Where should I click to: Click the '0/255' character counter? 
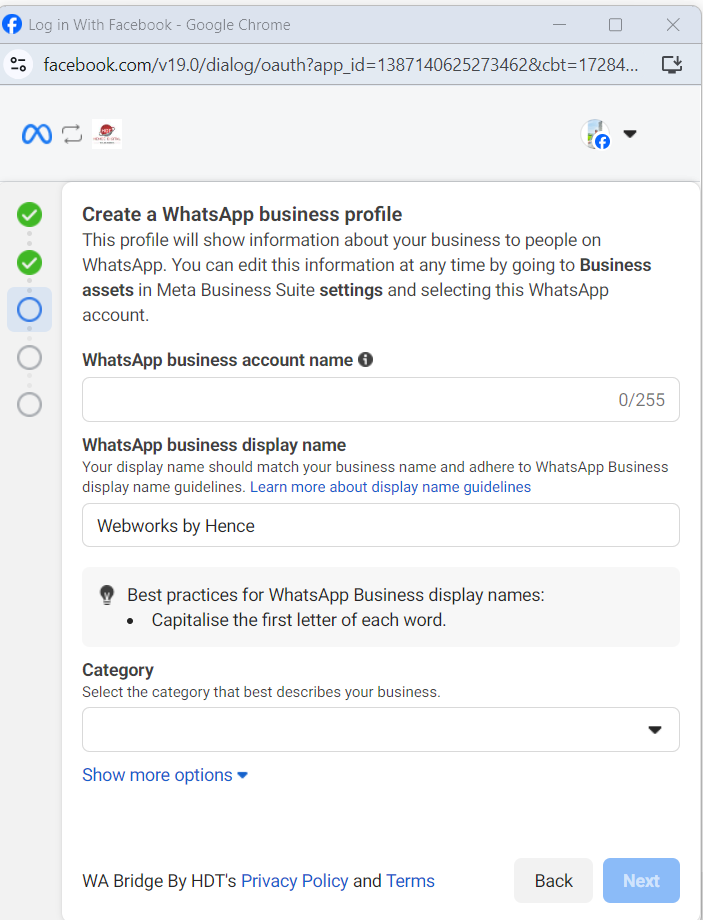(x=641, y=400)
